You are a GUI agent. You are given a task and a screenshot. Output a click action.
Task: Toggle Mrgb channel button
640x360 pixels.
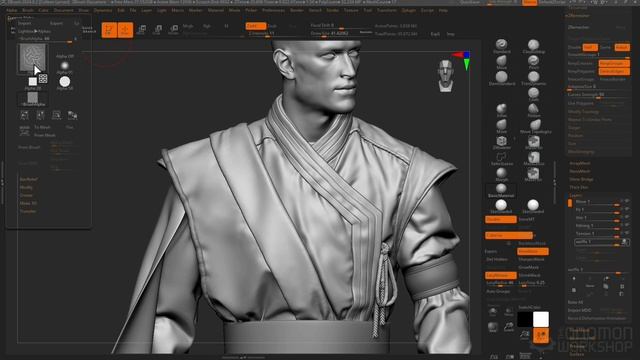pyautogui.click(x=188, y=26)
